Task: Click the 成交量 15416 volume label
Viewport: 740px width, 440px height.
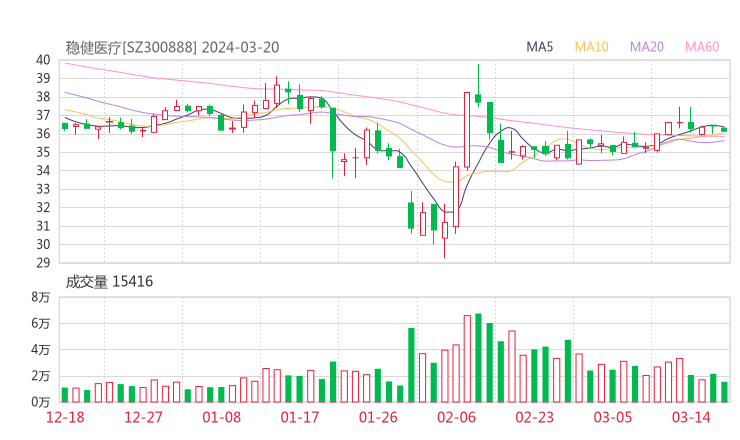Action: 109,282
